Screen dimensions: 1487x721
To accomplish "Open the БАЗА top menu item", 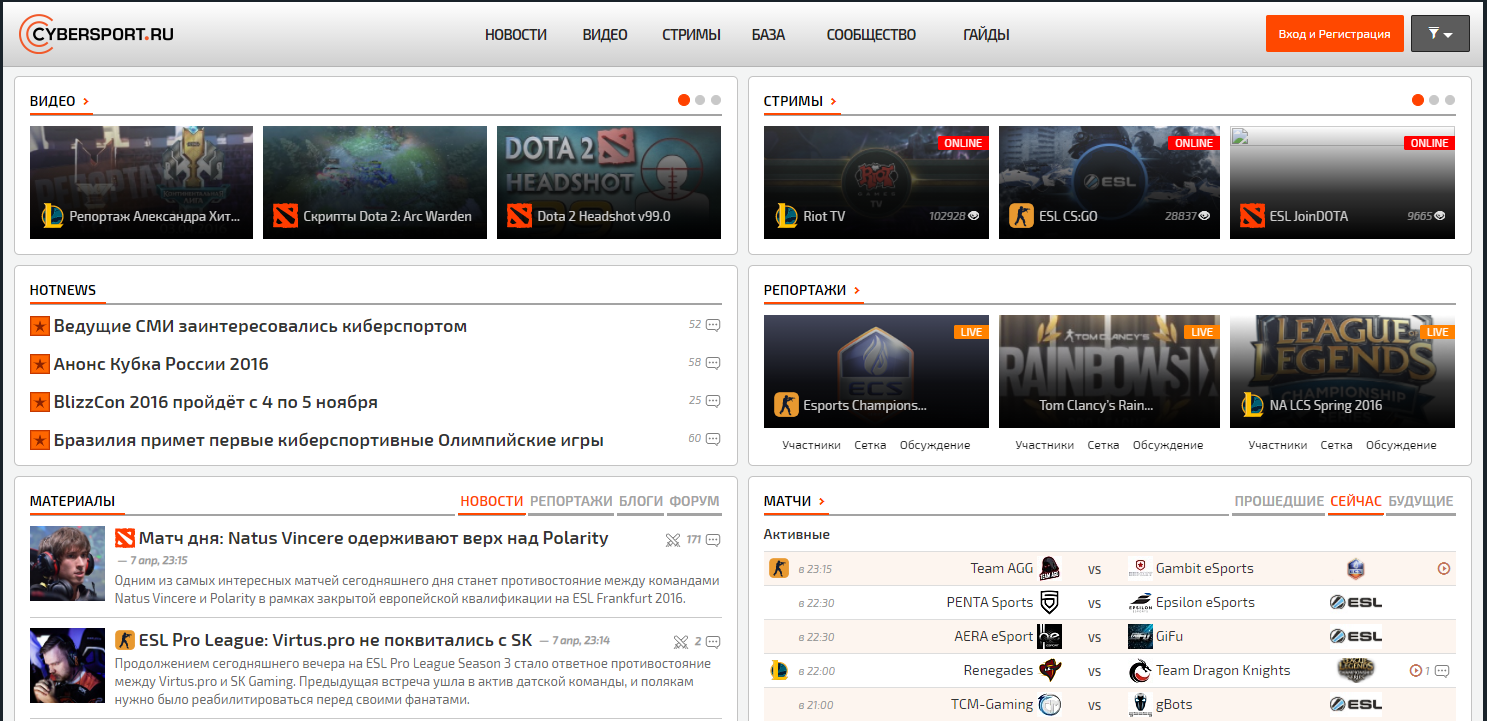I will 768,34.
